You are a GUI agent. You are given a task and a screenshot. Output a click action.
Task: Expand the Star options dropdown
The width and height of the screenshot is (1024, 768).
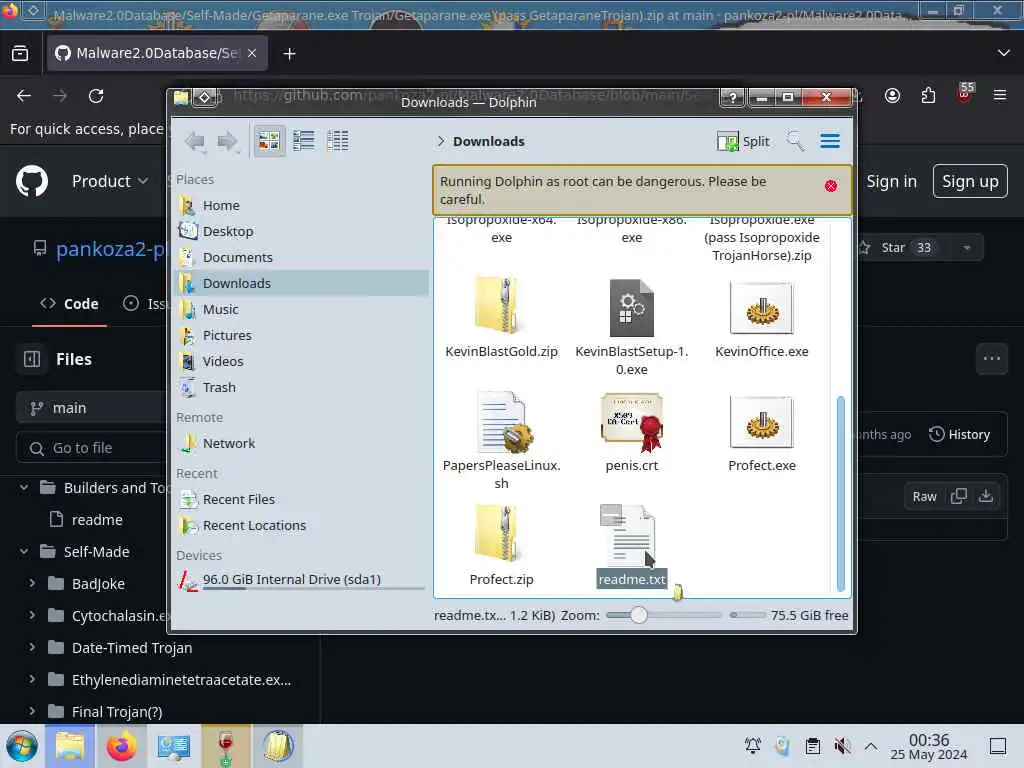(967, 248)
